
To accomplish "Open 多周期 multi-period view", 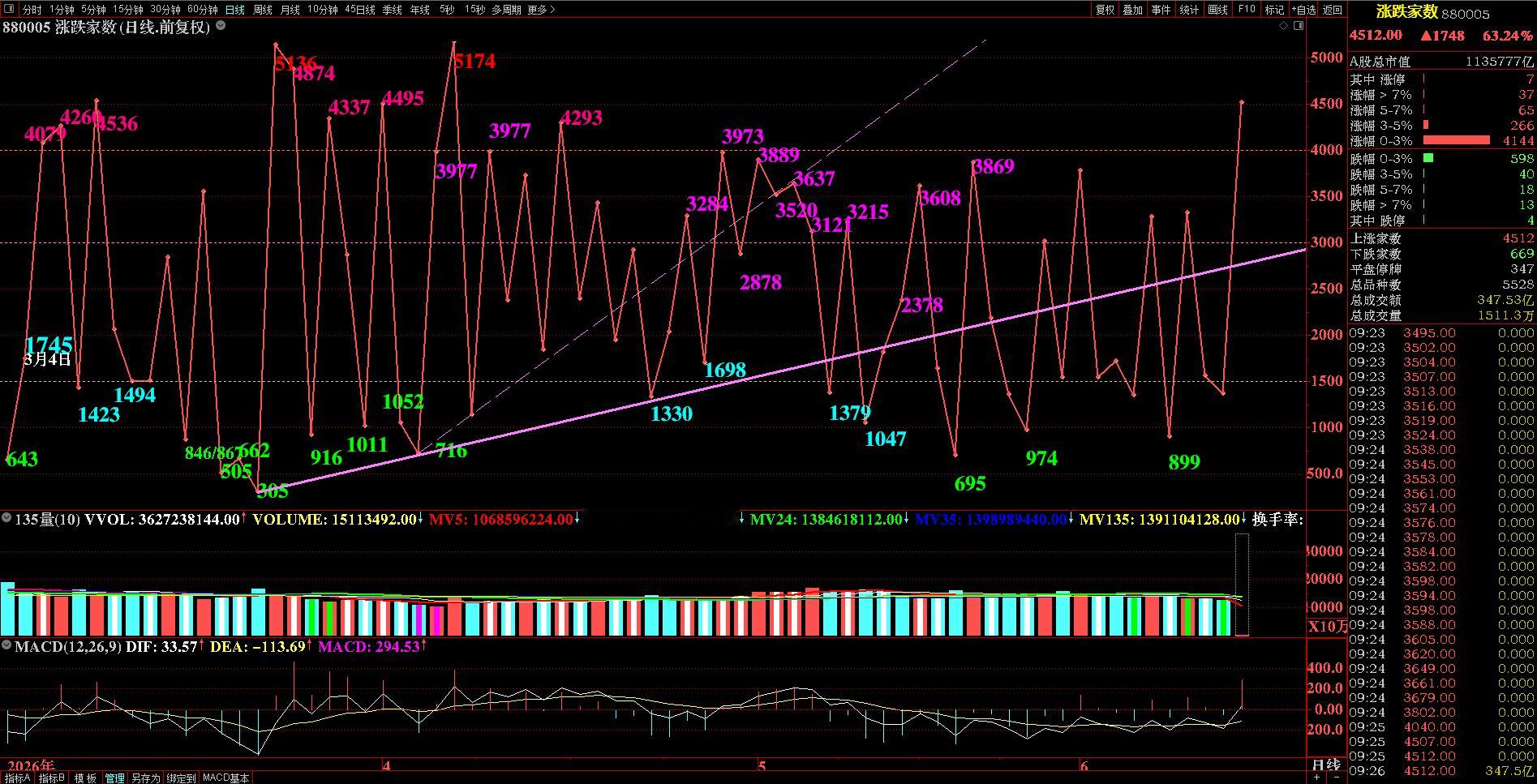I will pyautogui.click(x=506, y=10).
